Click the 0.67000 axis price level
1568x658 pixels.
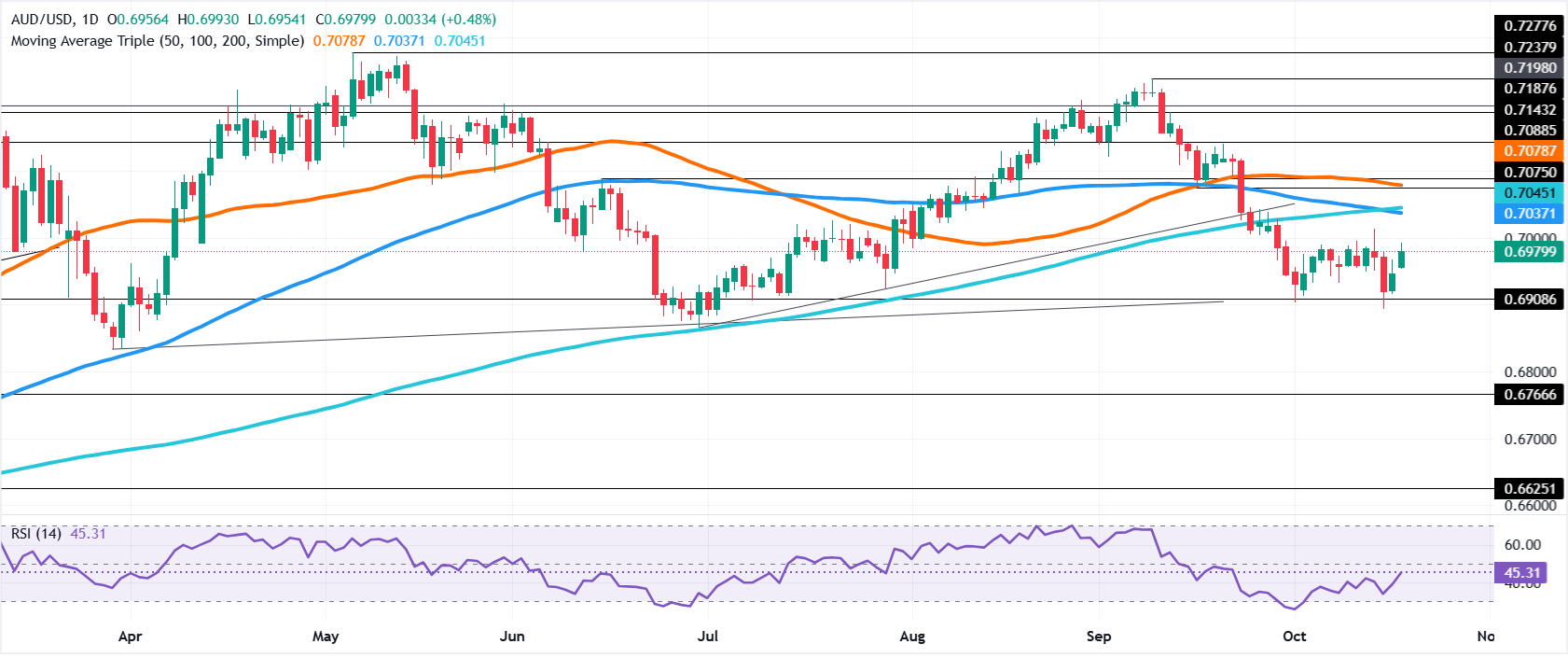1530,440
